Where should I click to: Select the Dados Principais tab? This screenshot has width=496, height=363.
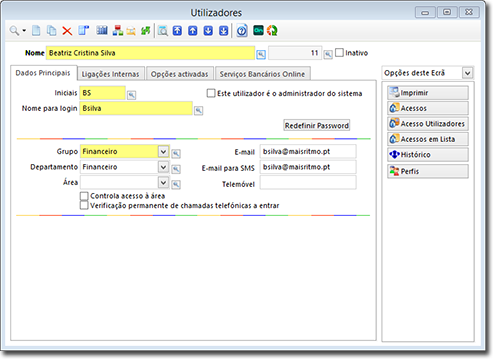[x=43, y=73]
